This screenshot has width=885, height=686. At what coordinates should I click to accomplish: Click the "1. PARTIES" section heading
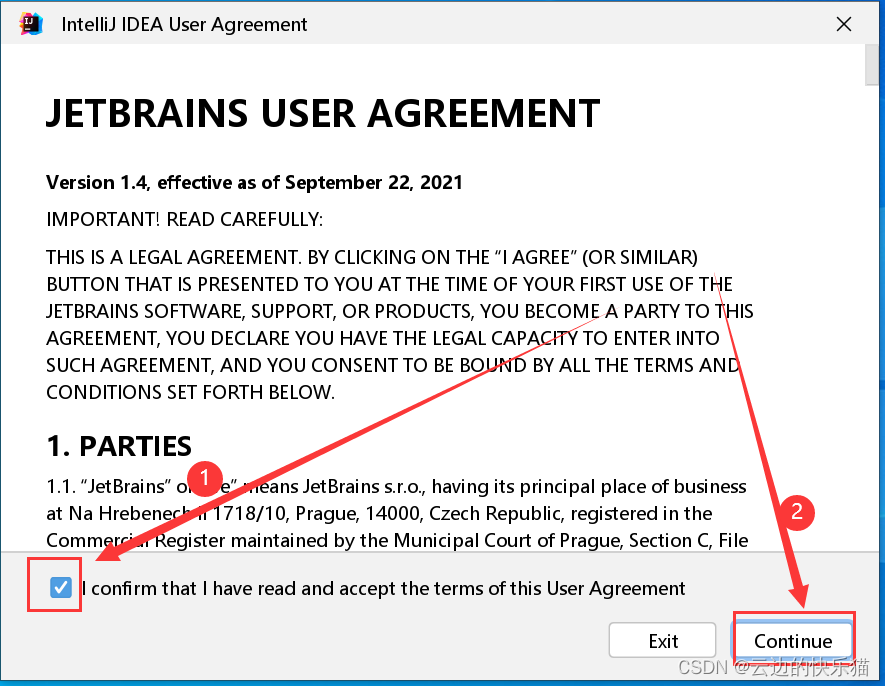click(x=119, y=446)
